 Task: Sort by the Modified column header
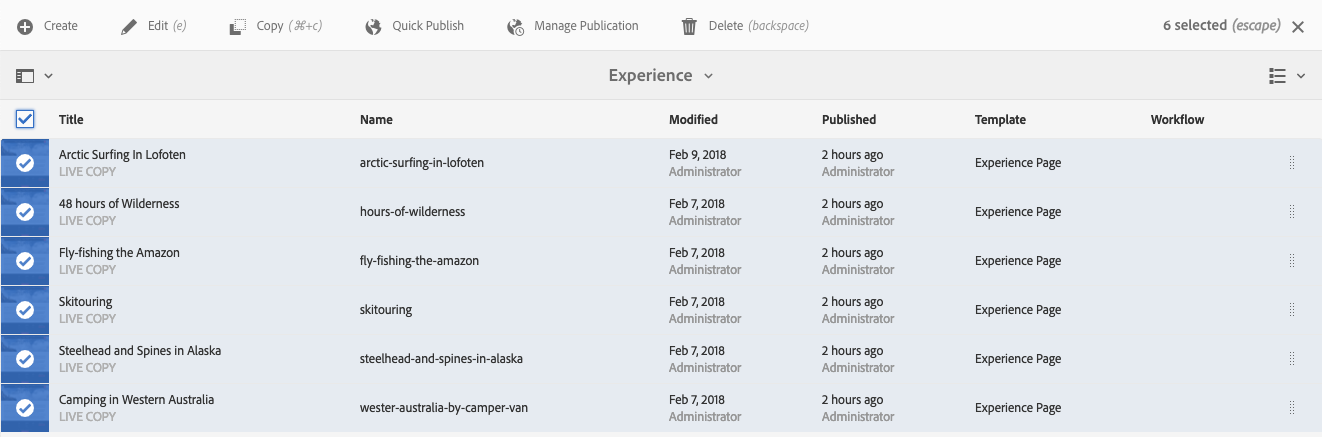(693, 119)
